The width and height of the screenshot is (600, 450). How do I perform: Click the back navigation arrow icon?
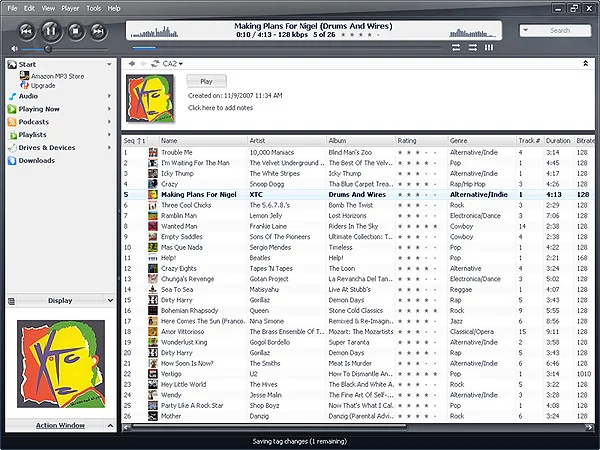coord(132,64)
